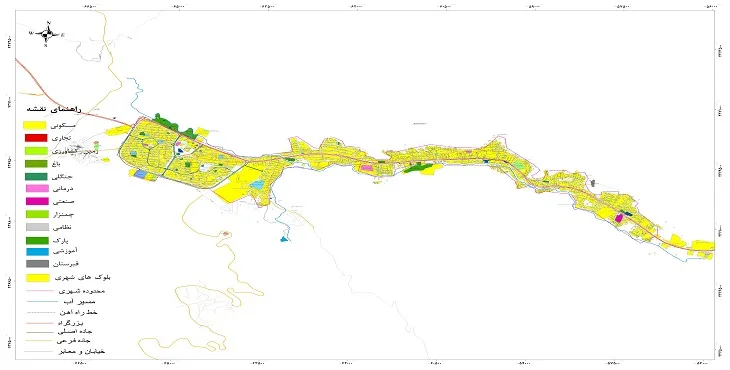The image size is (730, 370).
Task: Click the magenta industrial parcel on the map
Action: [x=619, y=218]
